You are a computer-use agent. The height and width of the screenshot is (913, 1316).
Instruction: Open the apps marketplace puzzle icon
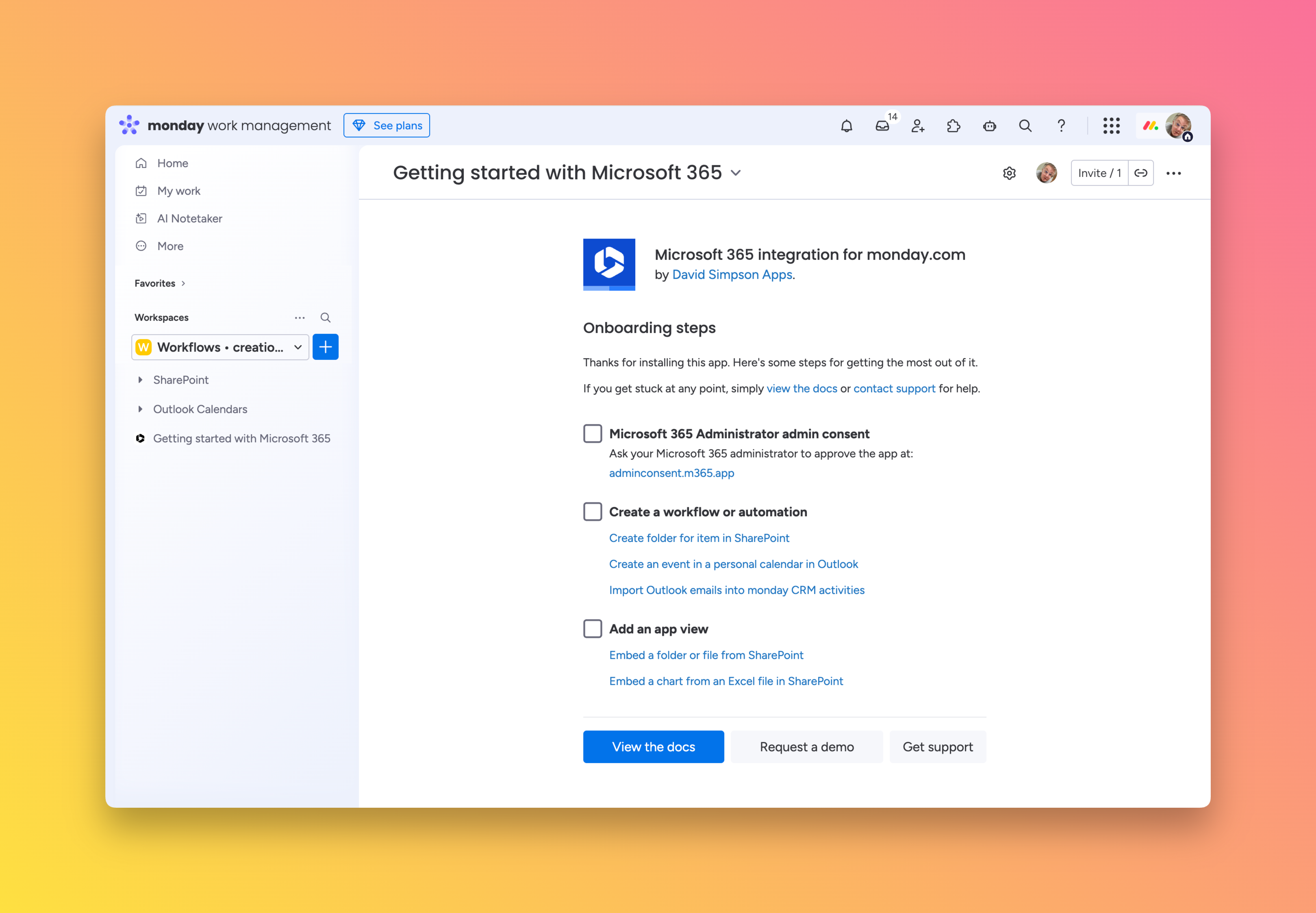(953, 126)
